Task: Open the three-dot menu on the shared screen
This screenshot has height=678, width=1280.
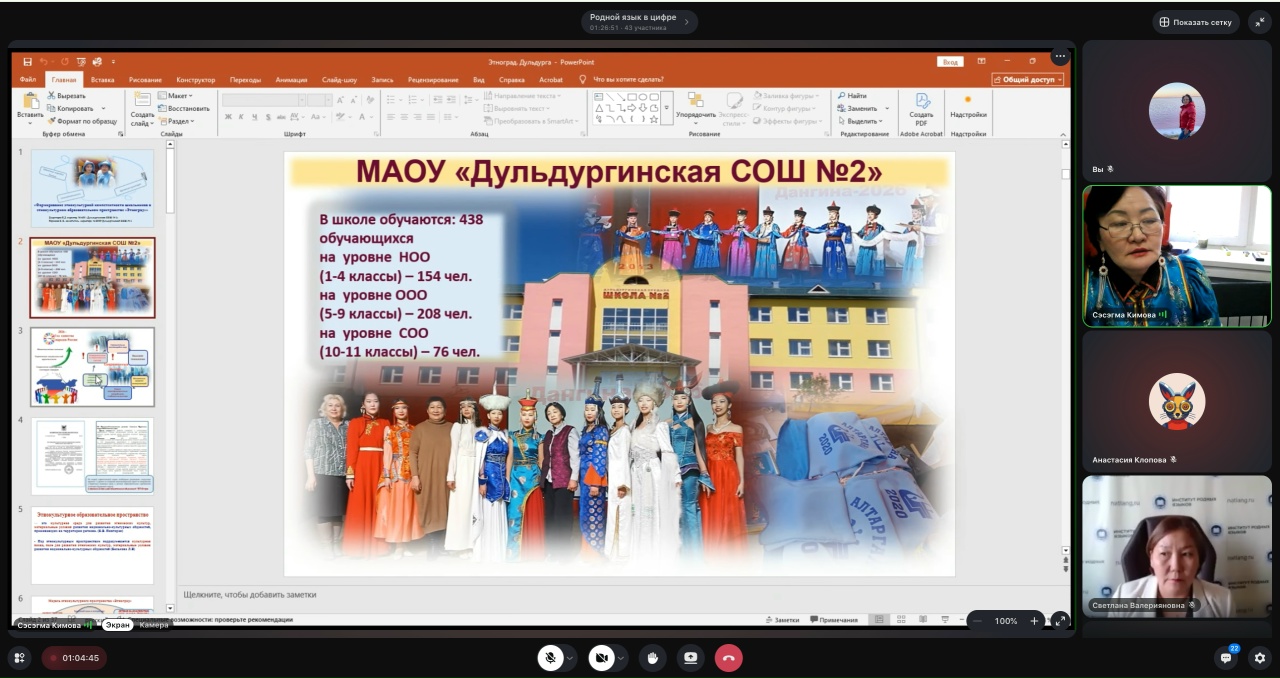Action: (1060, 57)
